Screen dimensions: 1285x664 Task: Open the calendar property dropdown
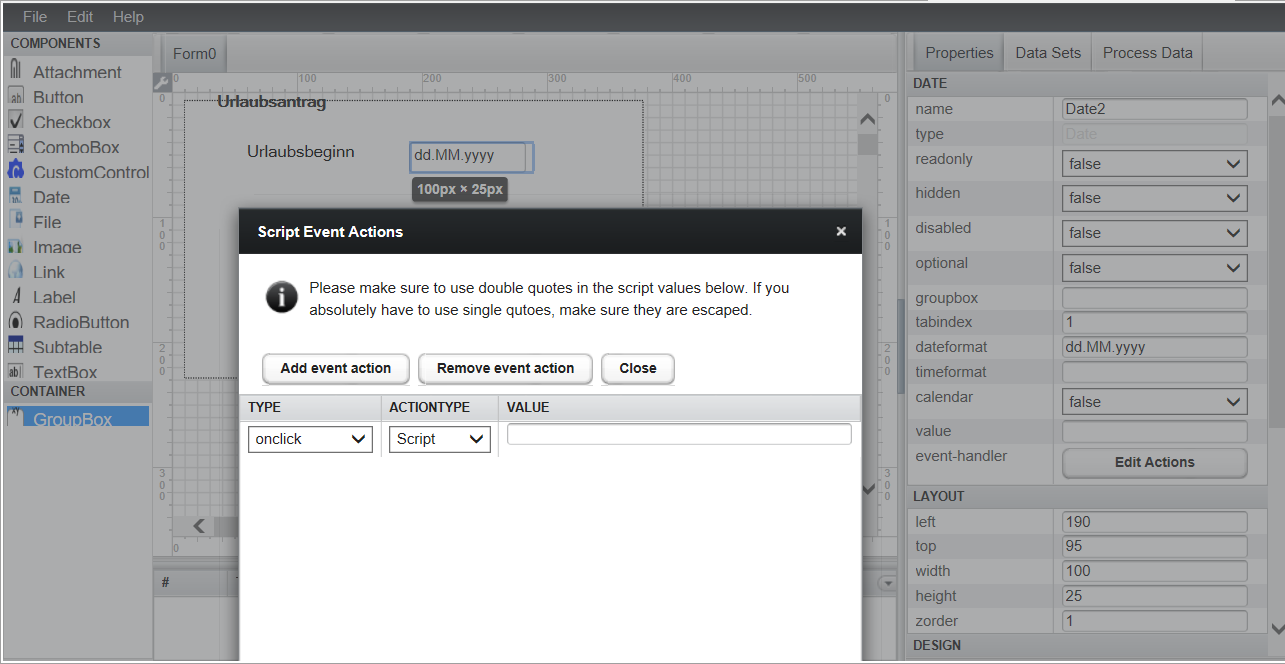tap(1154, 402)
